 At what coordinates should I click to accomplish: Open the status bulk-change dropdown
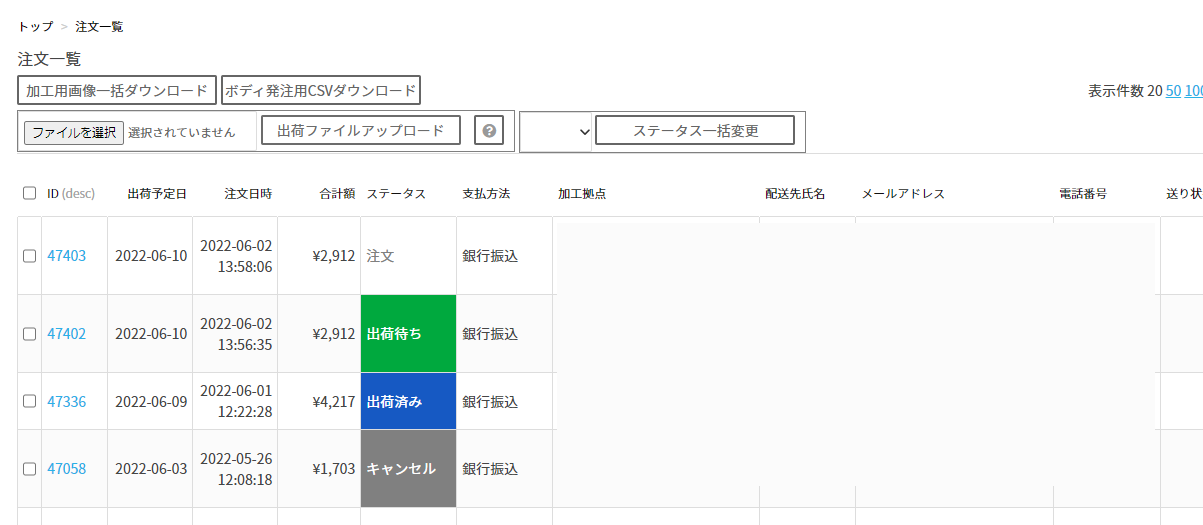(x=556, y=131)
